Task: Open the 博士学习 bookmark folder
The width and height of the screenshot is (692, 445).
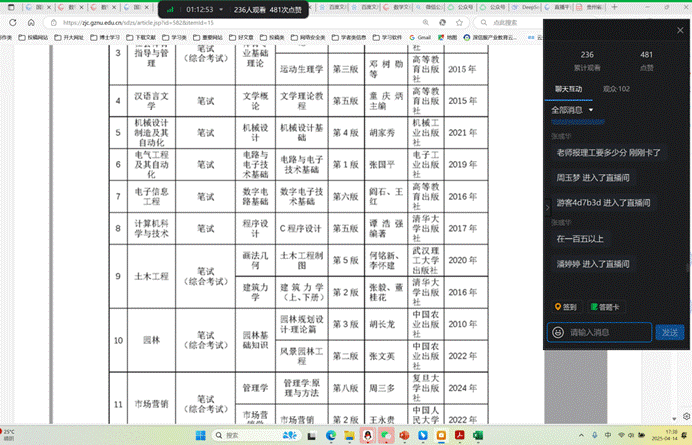Action: [x=105, y=38]
